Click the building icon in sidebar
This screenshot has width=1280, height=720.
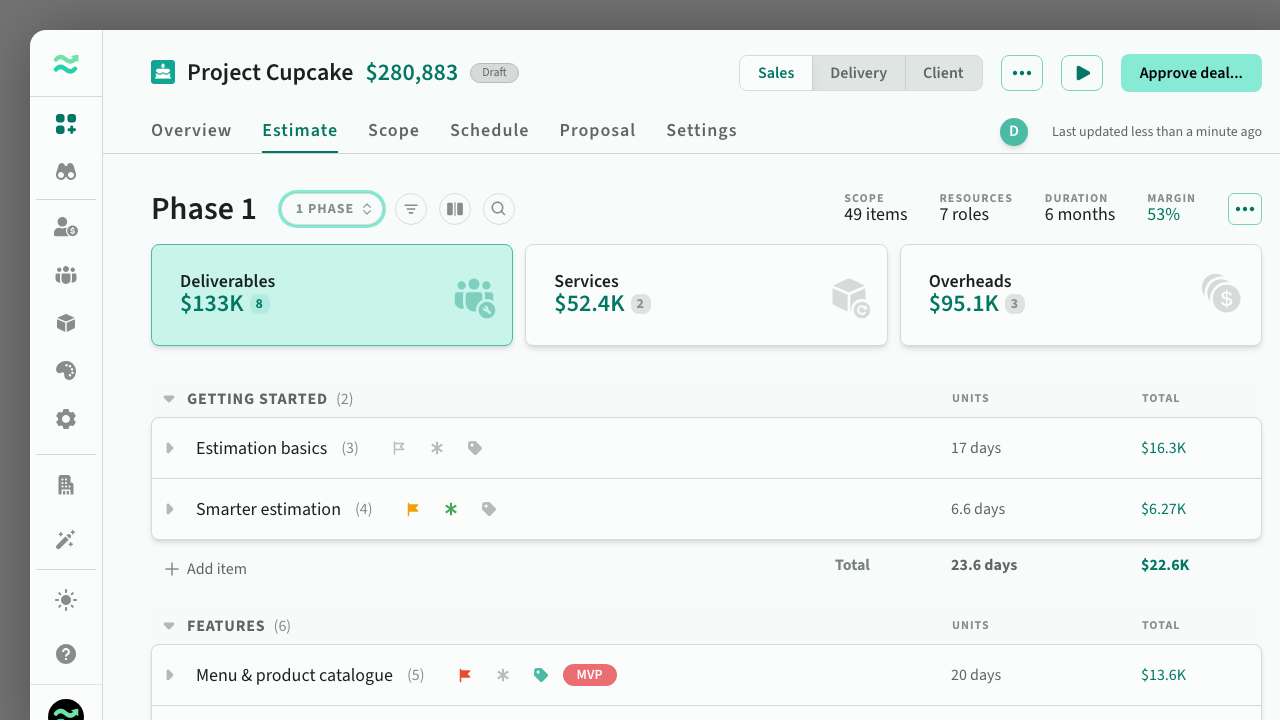click(x=66, y=485)
